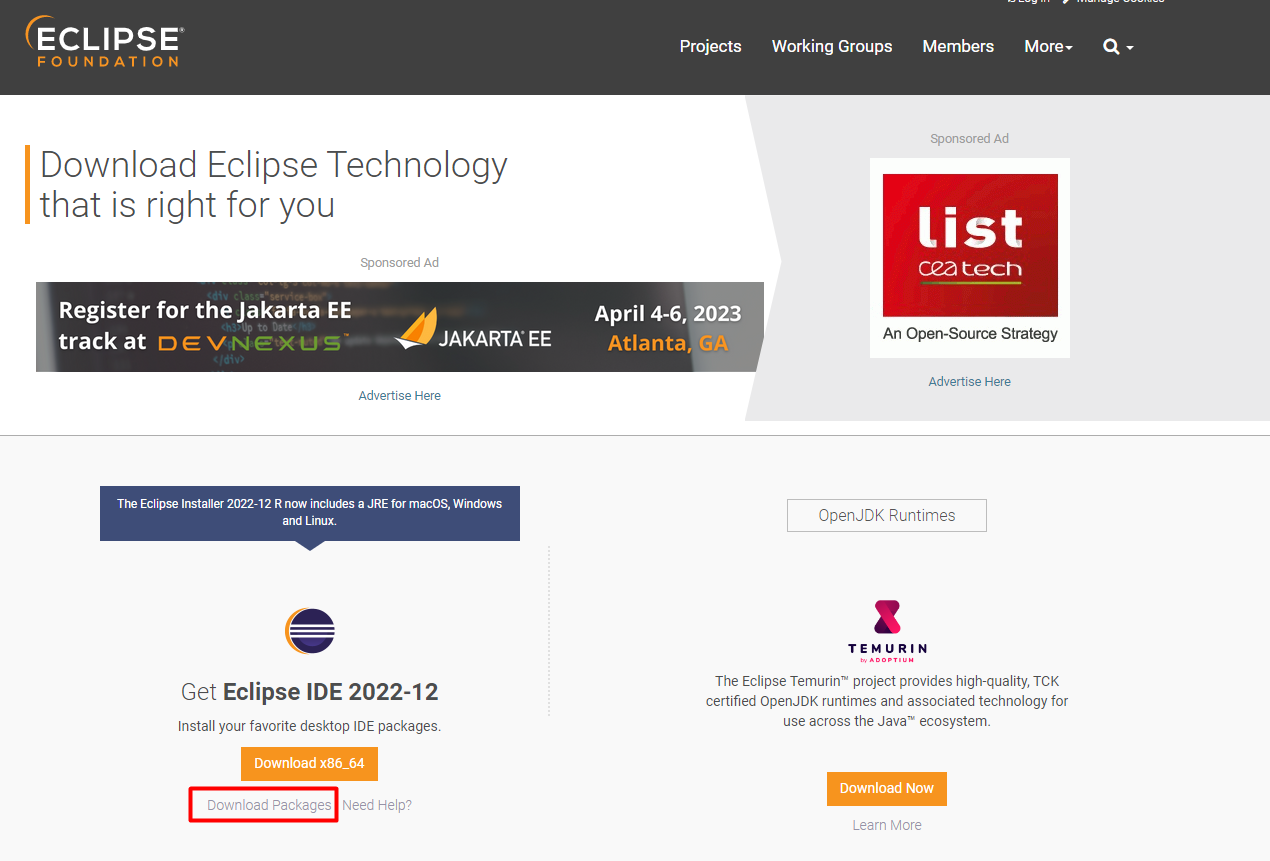The height and width of the screenshot is (861, 1270).
Task: Click the Download x86_64 button
Action: [x=309, y=763]
